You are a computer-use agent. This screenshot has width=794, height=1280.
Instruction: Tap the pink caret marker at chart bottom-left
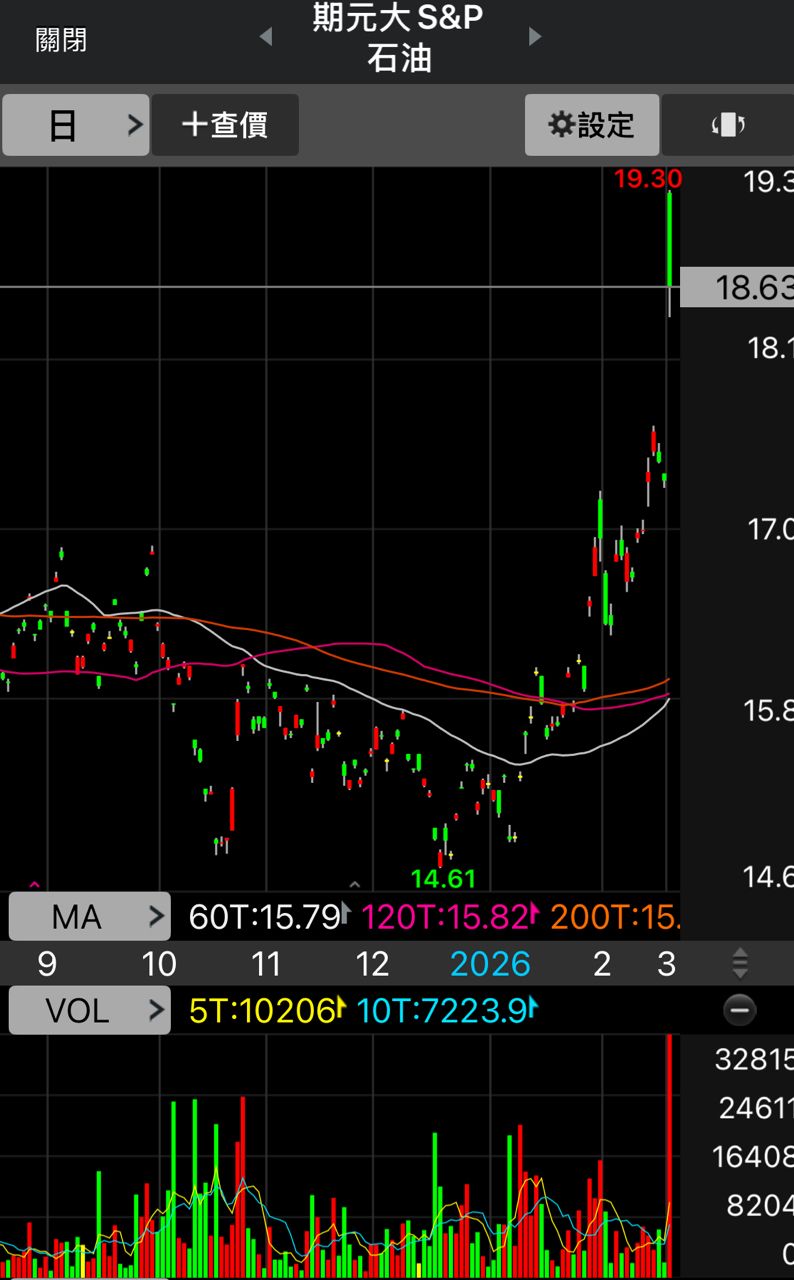coord(35,885)
